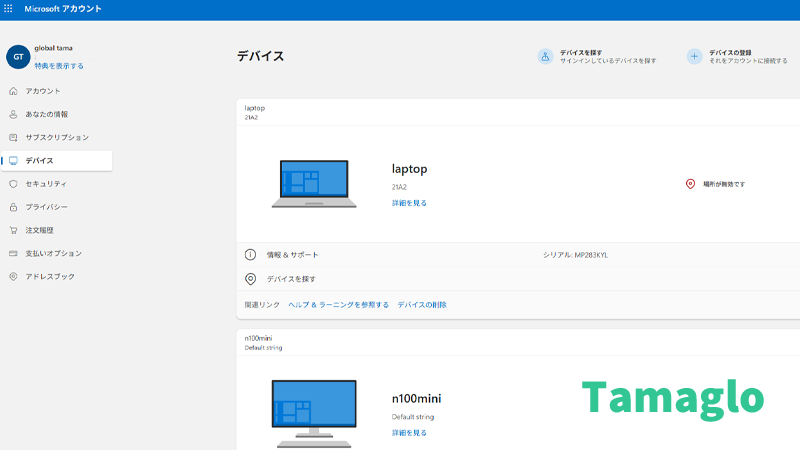Screen dimensions: 800x450
Task: Open あなたの情報 in the sidebar
Action: pyautogui.click(x=46, y=114)
